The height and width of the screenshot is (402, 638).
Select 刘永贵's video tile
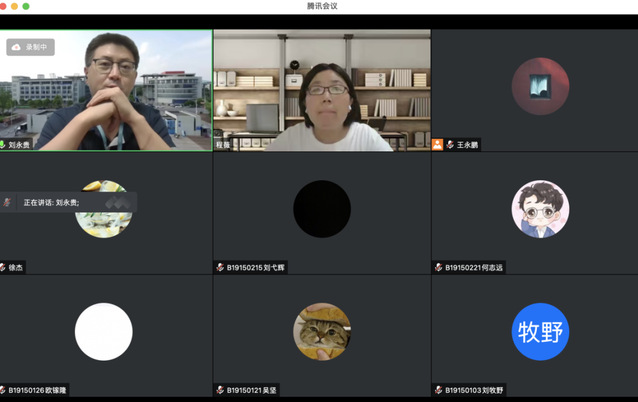click(x=106, y=90)
